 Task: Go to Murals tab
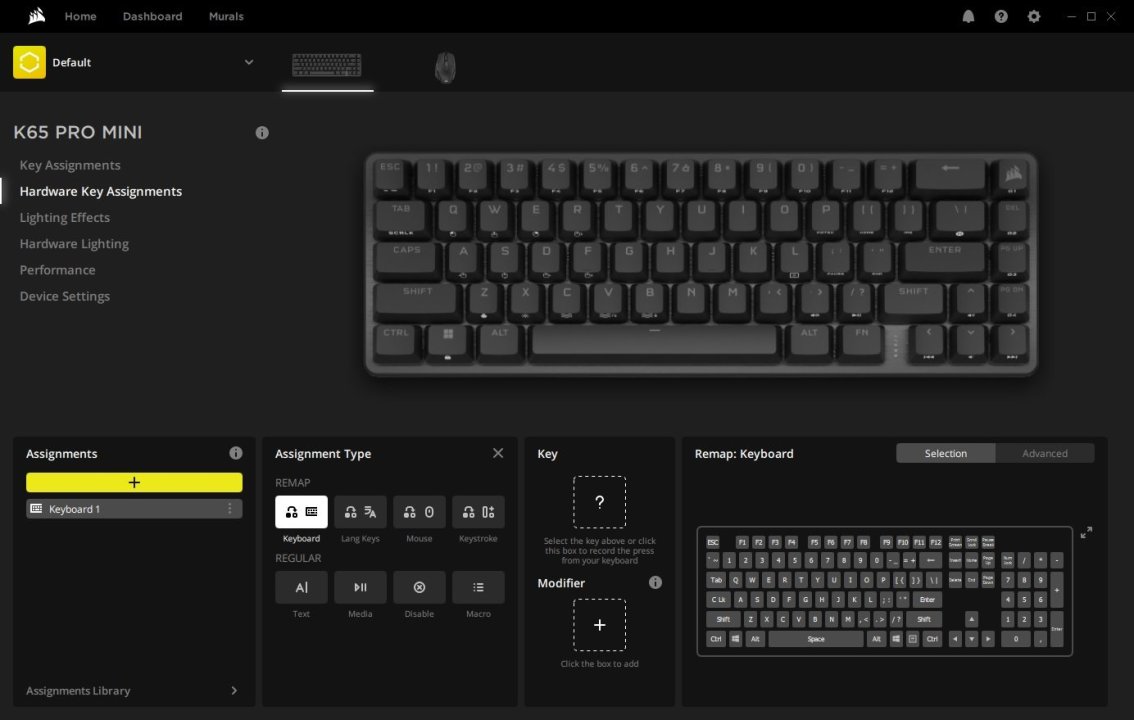coord(226,16)
